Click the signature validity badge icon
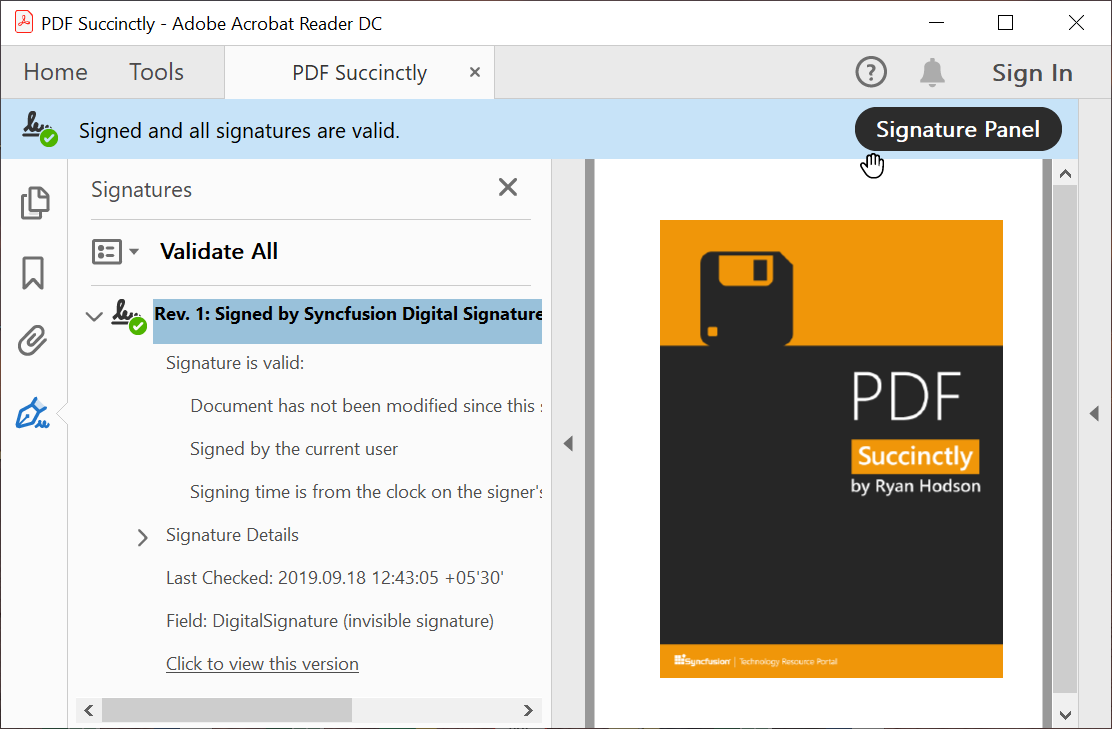Screen dimensions: 1112x729 coord(38,129)
